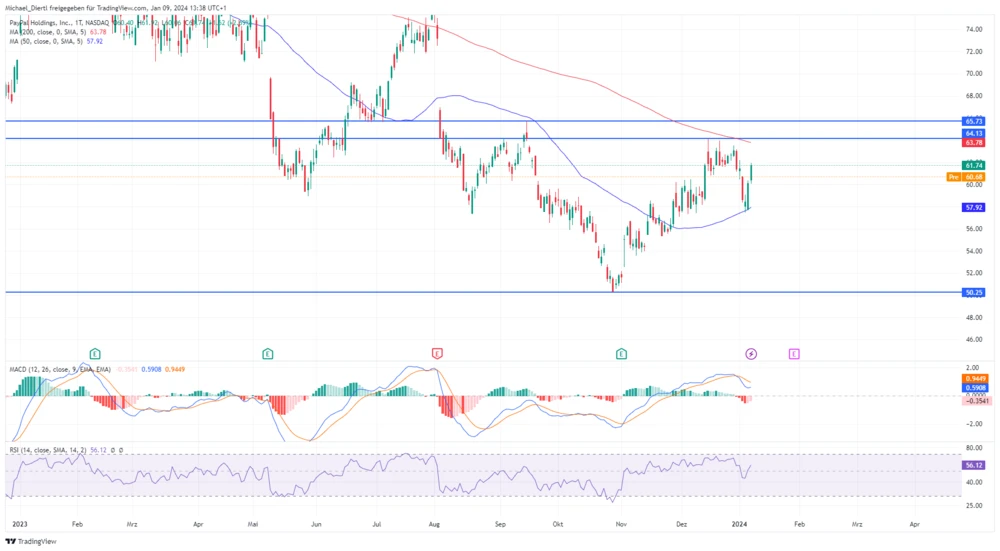Click the 48.00 price scale label
The width and height of the screenshot is (1000, 551).
click(974, 318)
